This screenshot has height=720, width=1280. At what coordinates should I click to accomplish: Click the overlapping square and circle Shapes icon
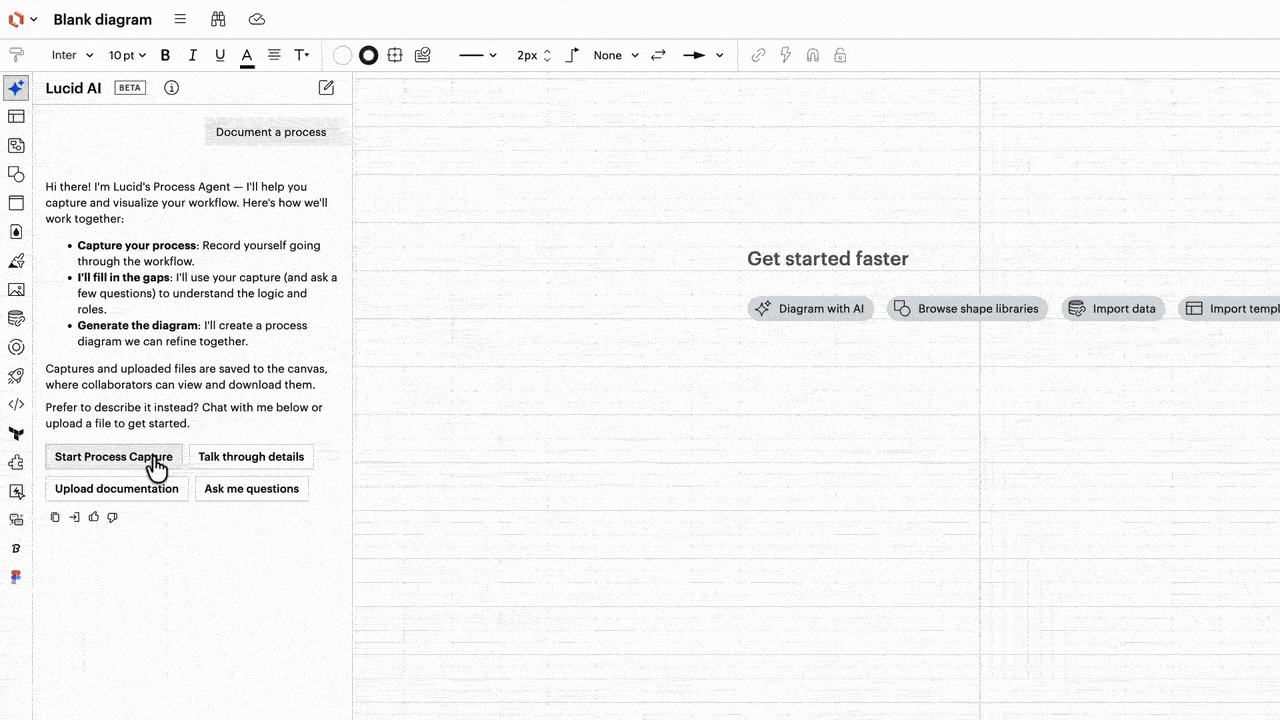pos(16,174)
